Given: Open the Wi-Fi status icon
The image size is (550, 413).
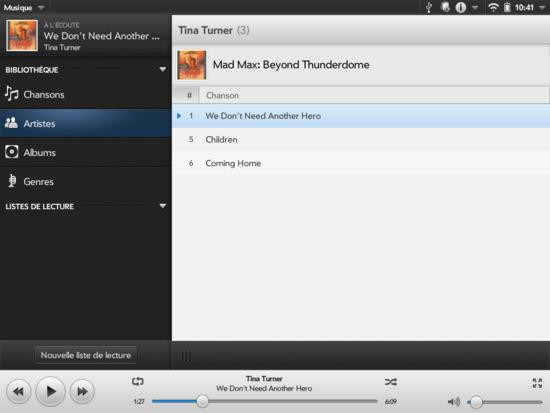Looking at the screenshot, I should tap(493, 7).
